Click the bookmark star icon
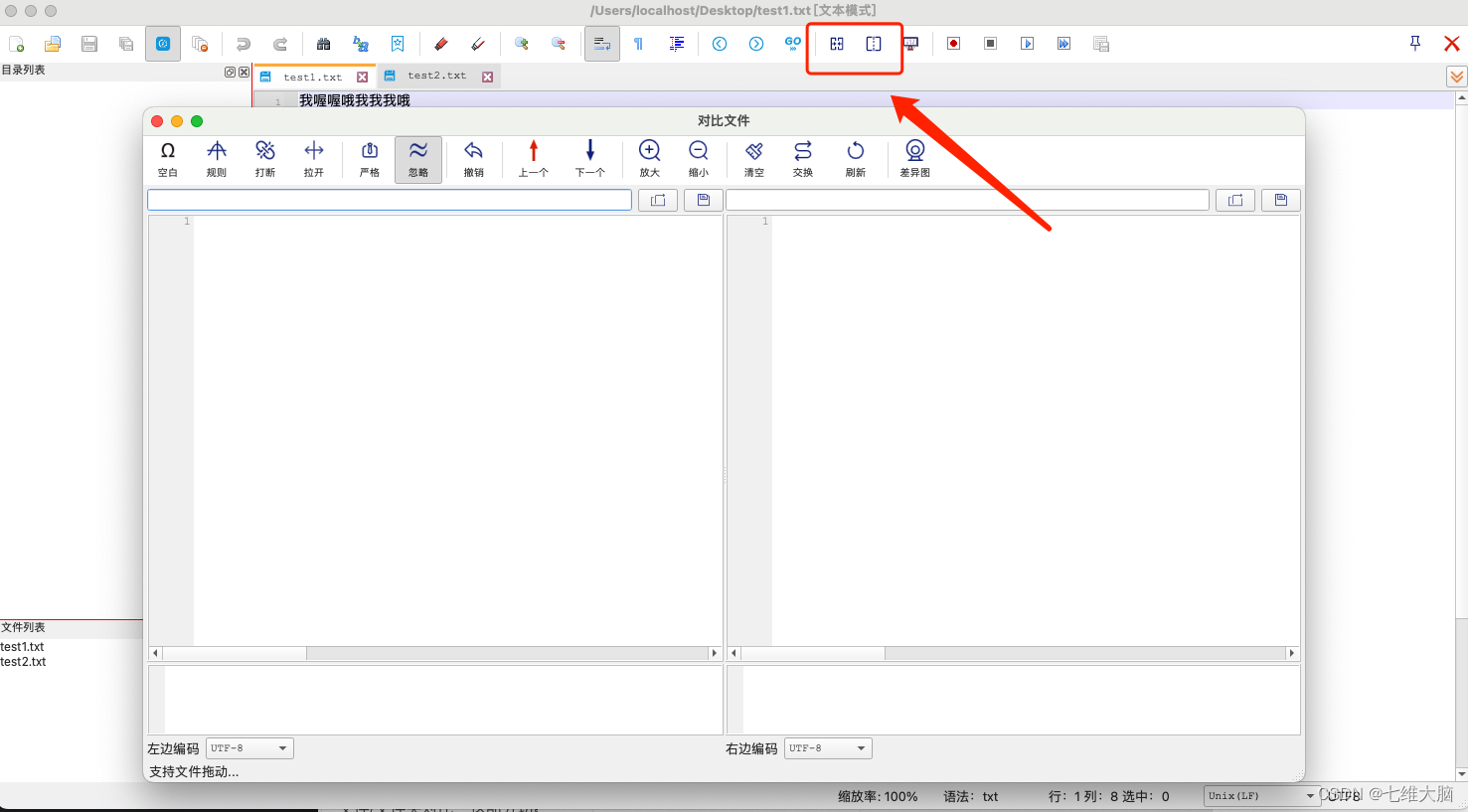The width and height of the screenshot is (1468, 812). pos(398,44)
